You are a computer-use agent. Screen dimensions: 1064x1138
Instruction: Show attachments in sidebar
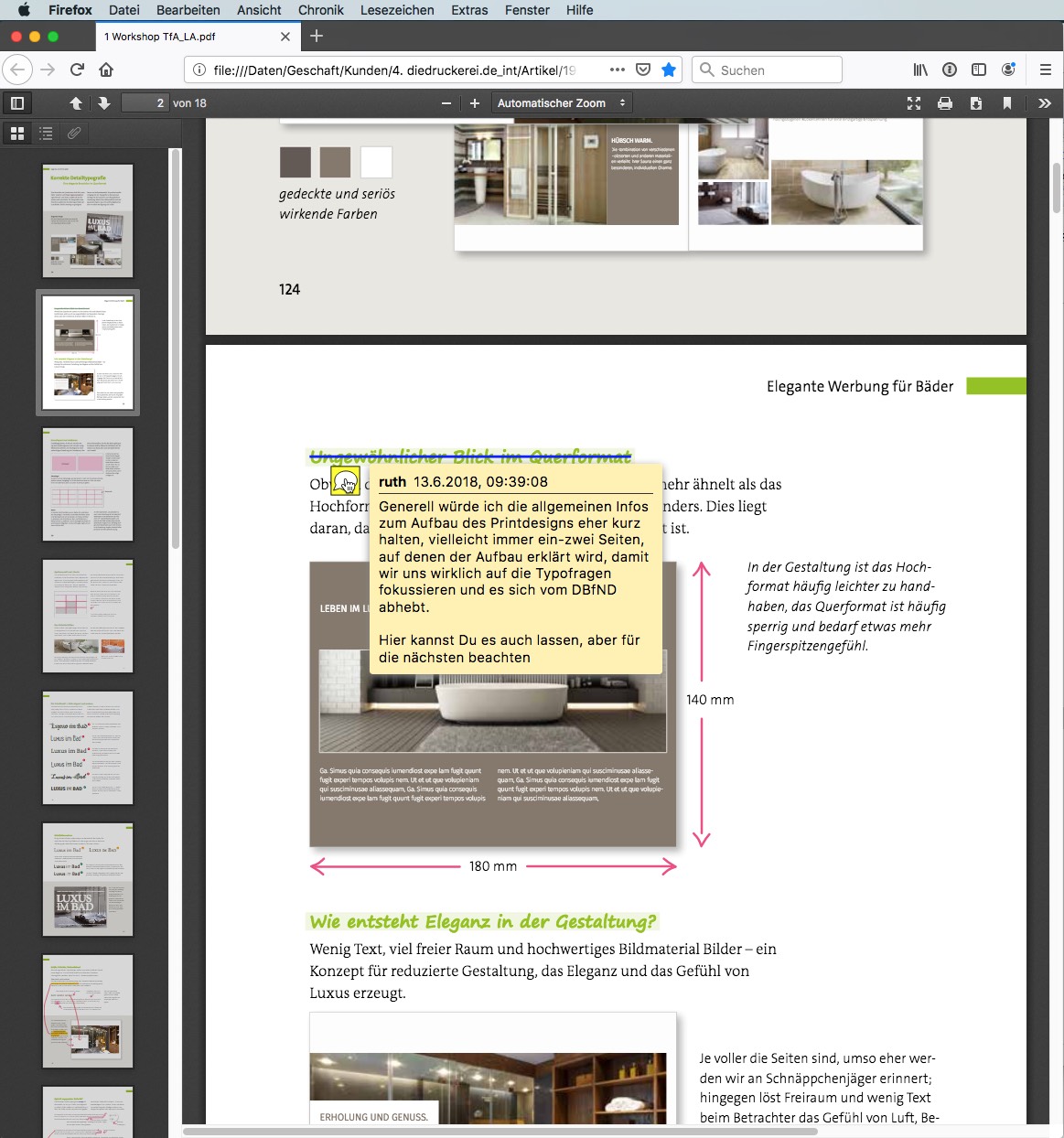pos(74,134)
